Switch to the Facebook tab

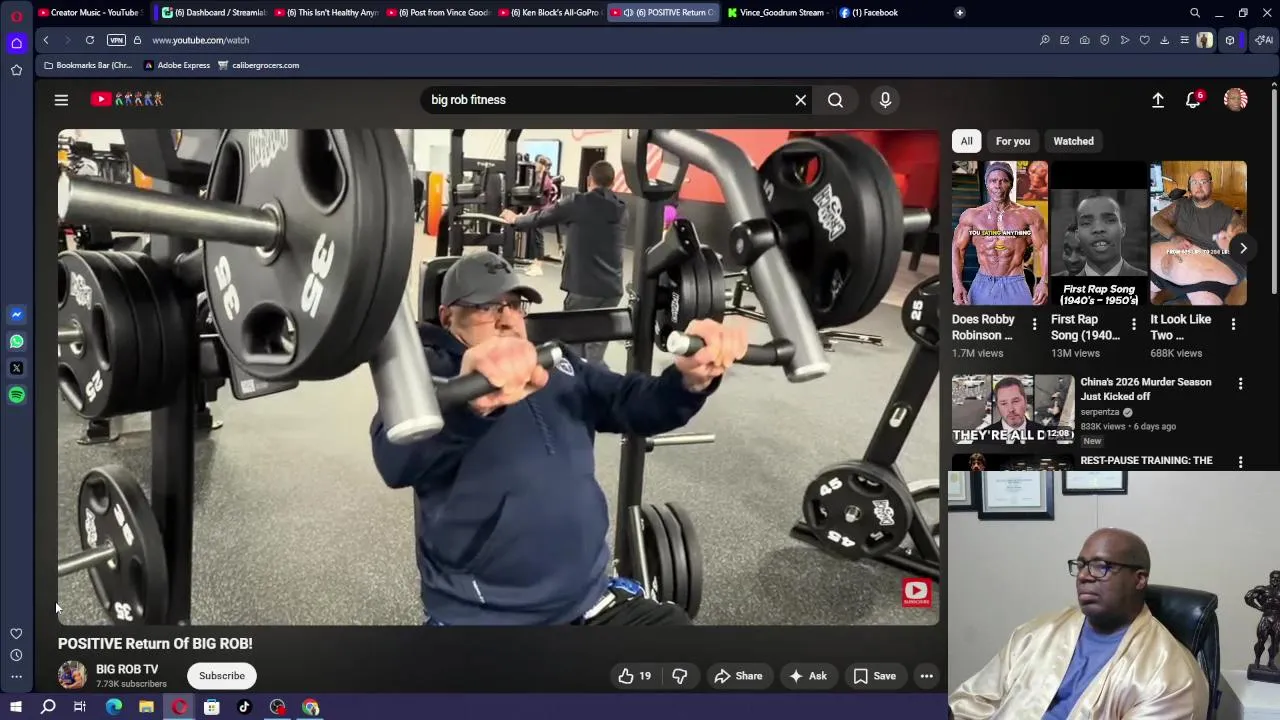870,13
